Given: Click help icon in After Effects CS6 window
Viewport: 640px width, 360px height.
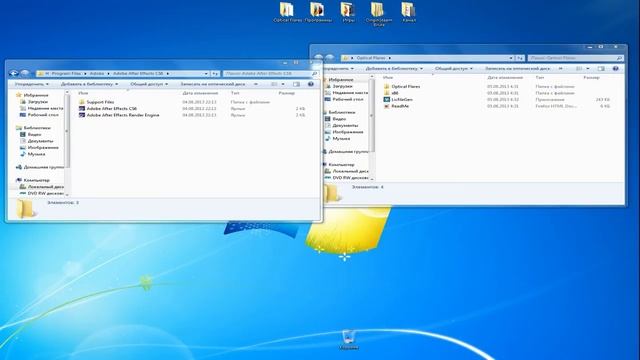Looking at the screenshot, I should [311, 84].
